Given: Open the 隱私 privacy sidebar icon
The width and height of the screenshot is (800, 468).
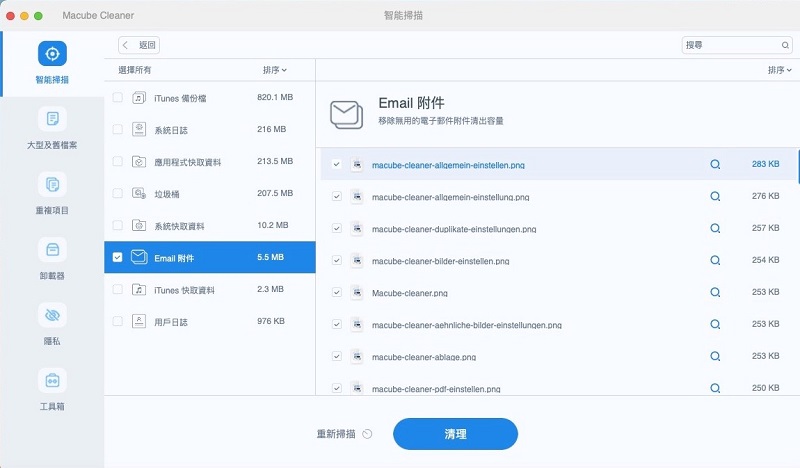Looking at the screenshot, I should tap(52, 315).
